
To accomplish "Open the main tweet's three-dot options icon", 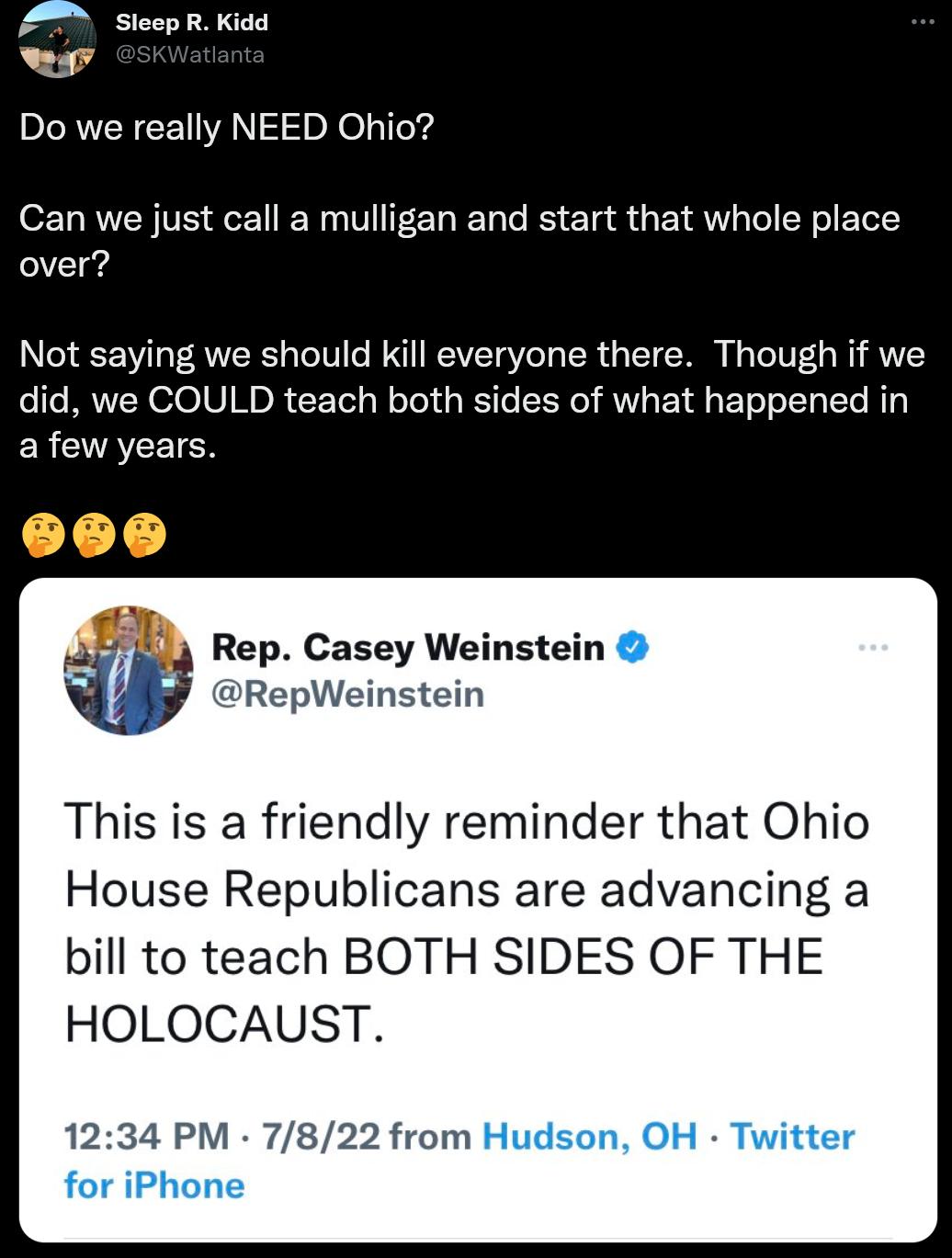I will coord(922,22).
